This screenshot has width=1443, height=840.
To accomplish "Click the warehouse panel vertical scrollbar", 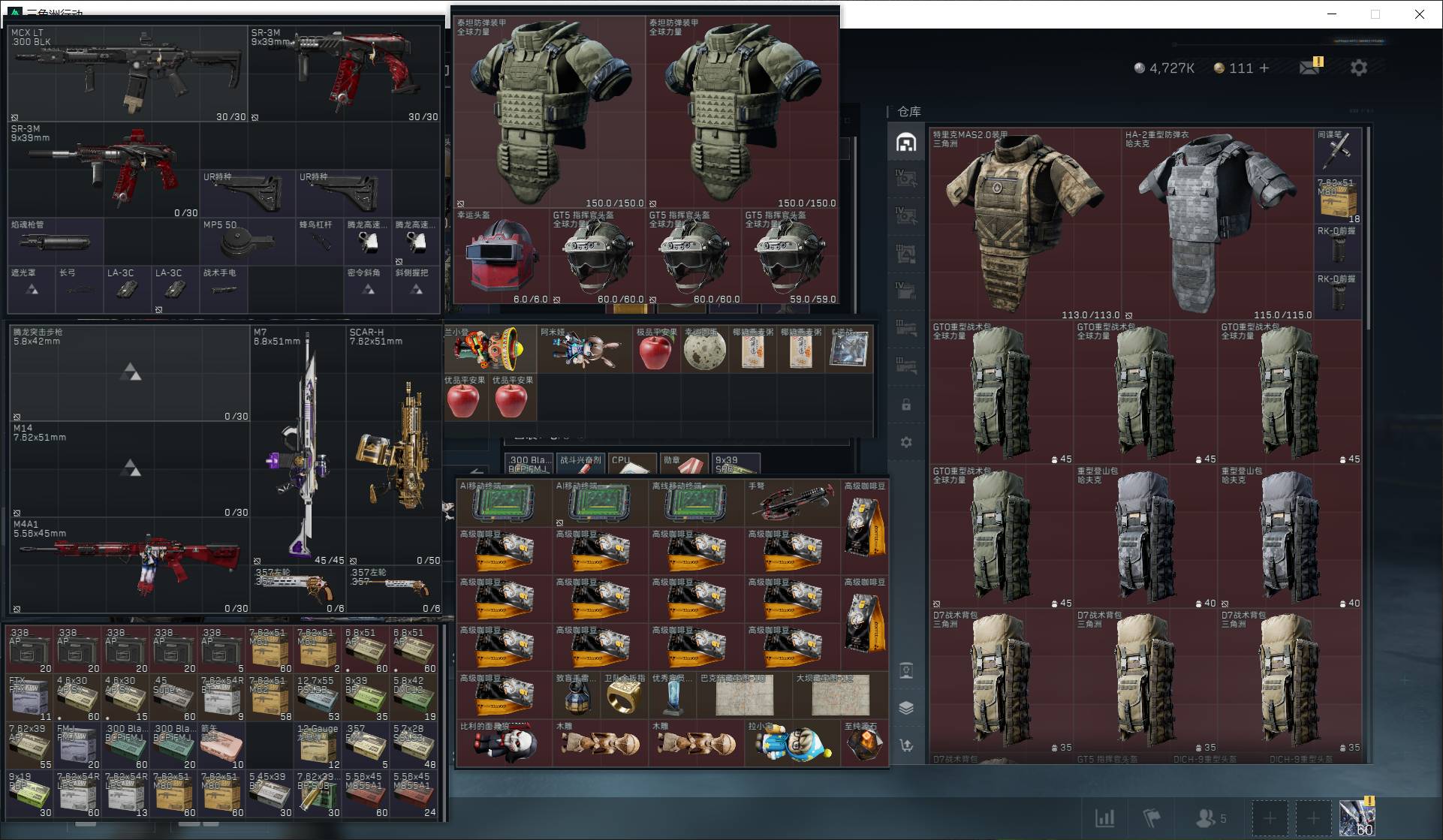I will click(x=1368, y=227).
